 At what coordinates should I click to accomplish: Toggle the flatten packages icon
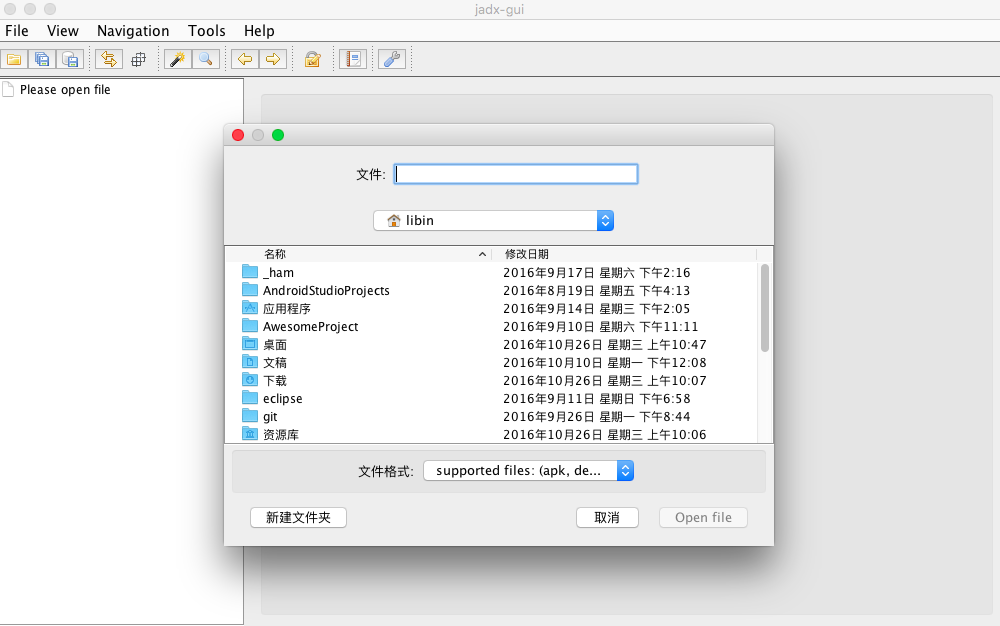(x=138, y=59)
